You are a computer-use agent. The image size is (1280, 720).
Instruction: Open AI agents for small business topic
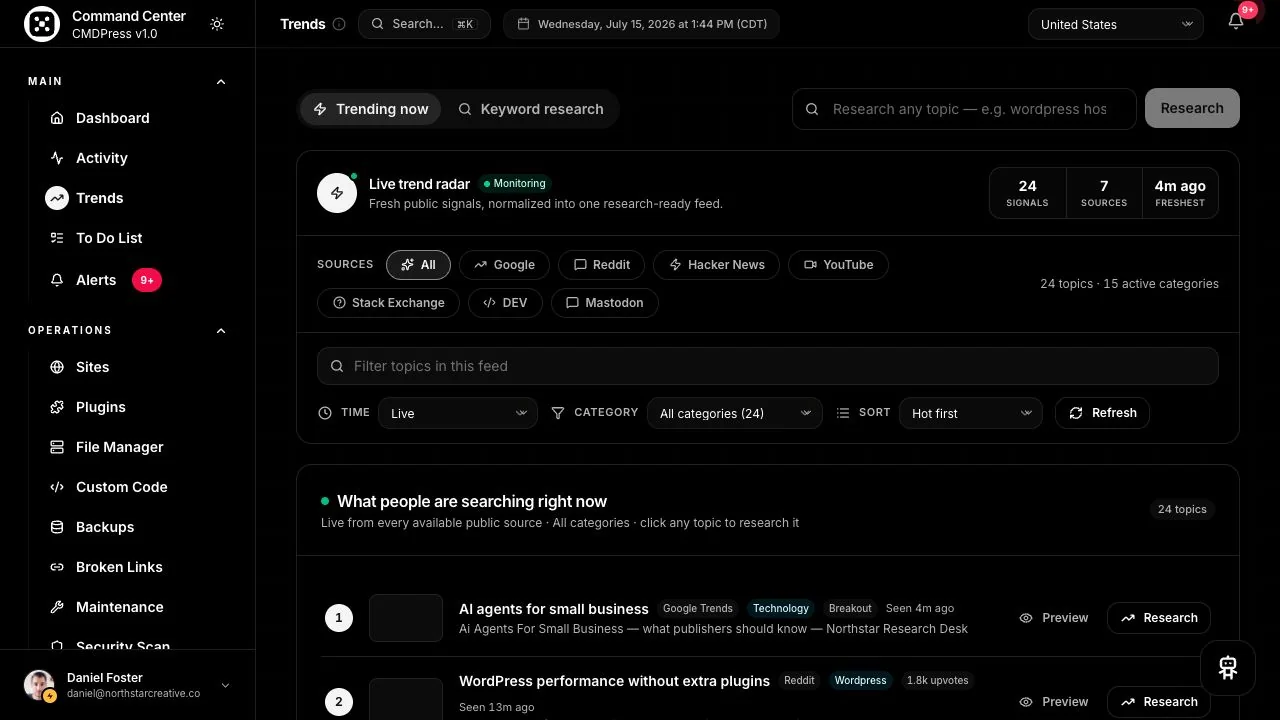(x=554, y=609)
